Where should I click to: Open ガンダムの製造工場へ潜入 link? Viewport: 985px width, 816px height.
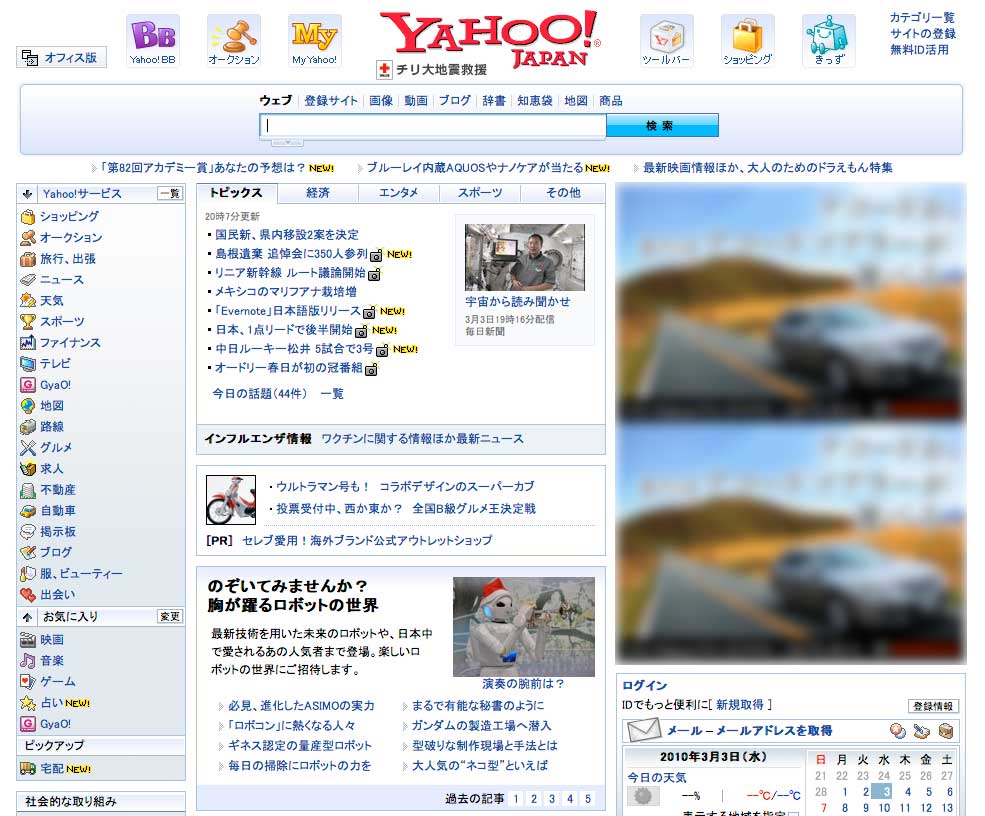[x=481, y=726]
